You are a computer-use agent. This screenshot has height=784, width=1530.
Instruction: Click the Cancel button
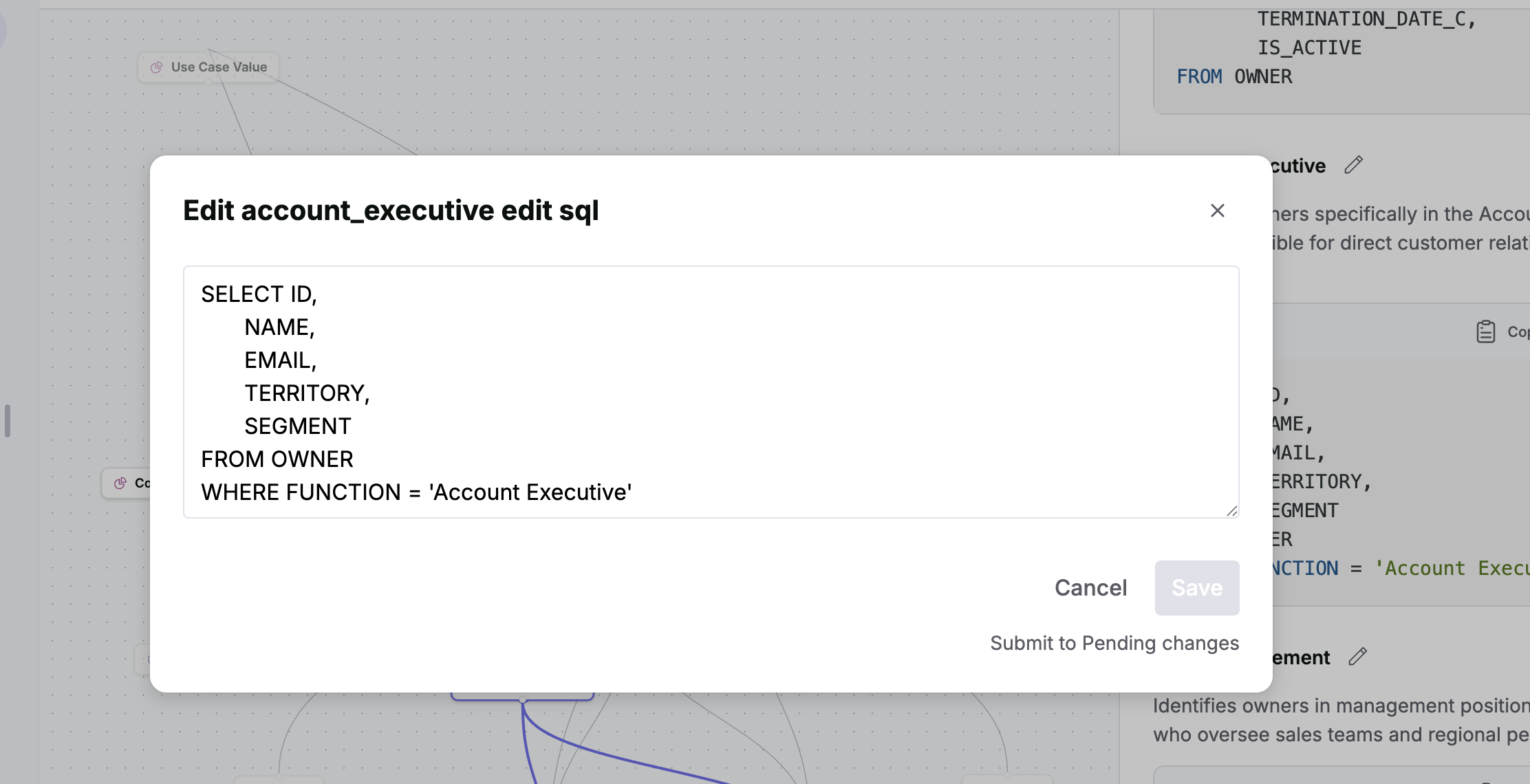point(1090,588)
